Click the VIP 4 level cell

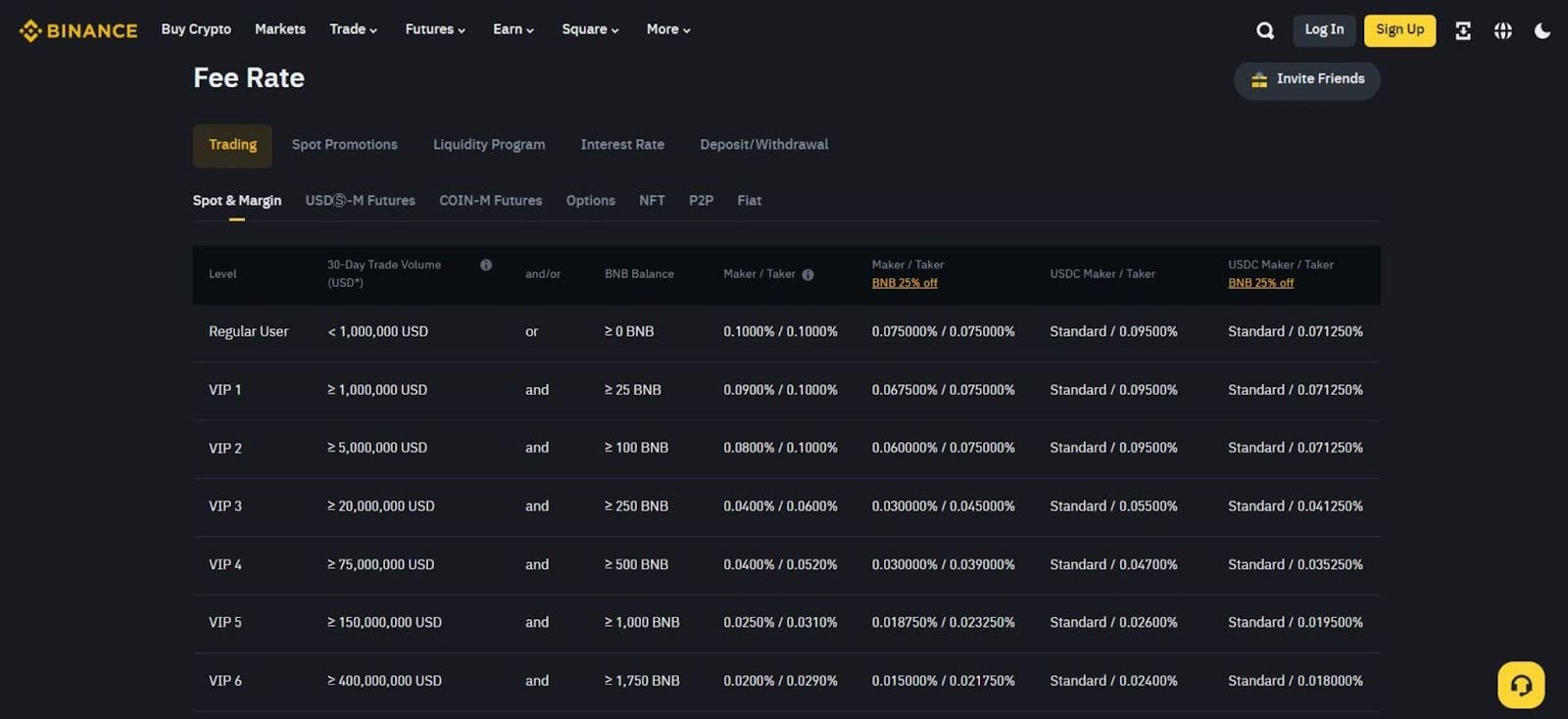click(225, 565)
